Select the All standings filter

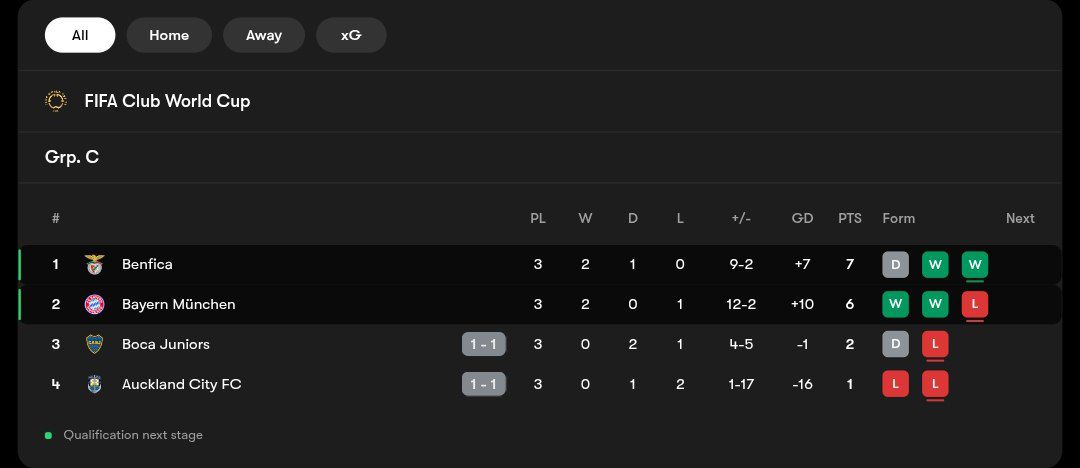coord(80,35)
